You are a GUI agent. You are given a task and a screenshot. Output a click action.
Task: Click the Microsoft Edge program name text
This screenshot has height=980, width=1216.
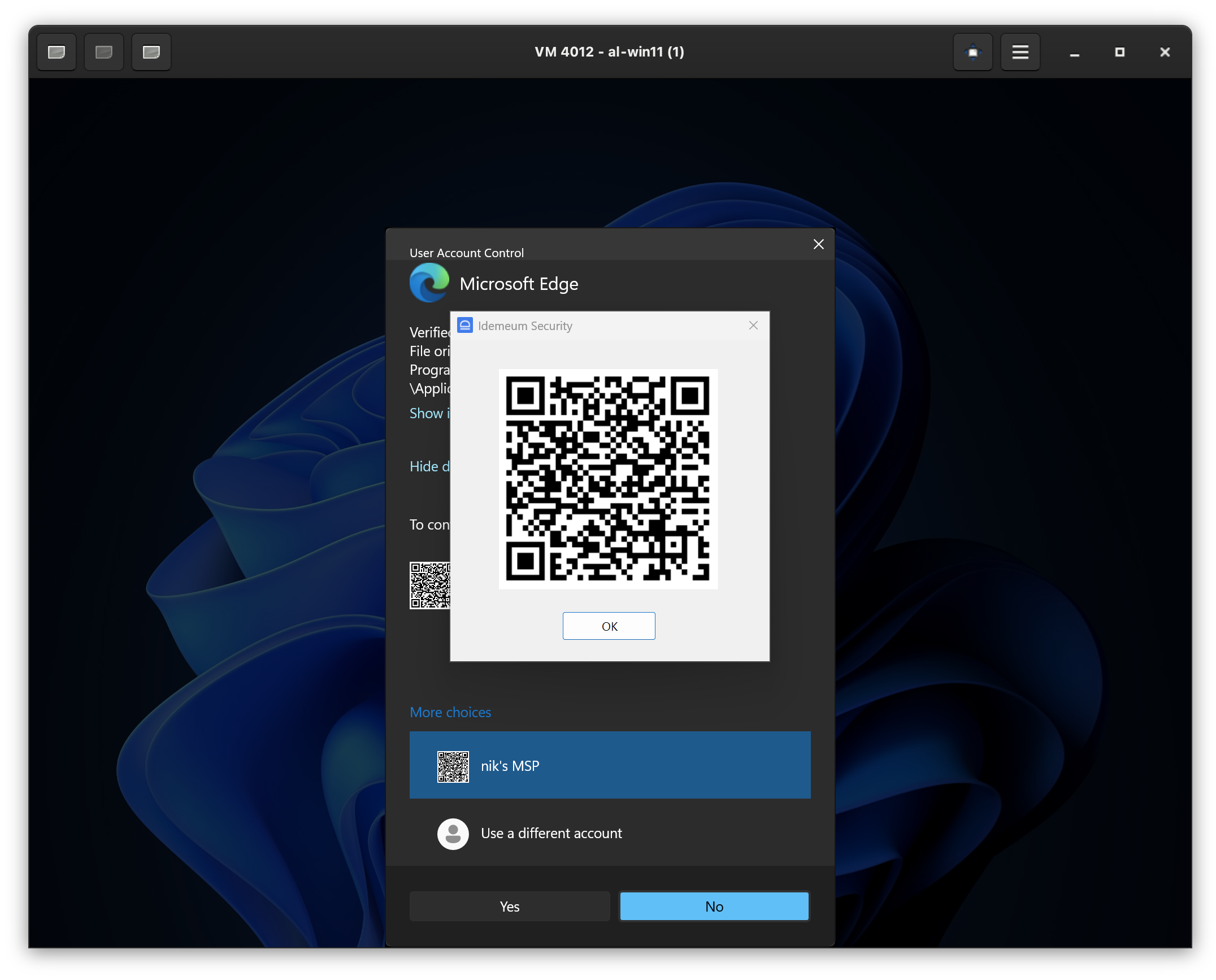coord(519,284)
